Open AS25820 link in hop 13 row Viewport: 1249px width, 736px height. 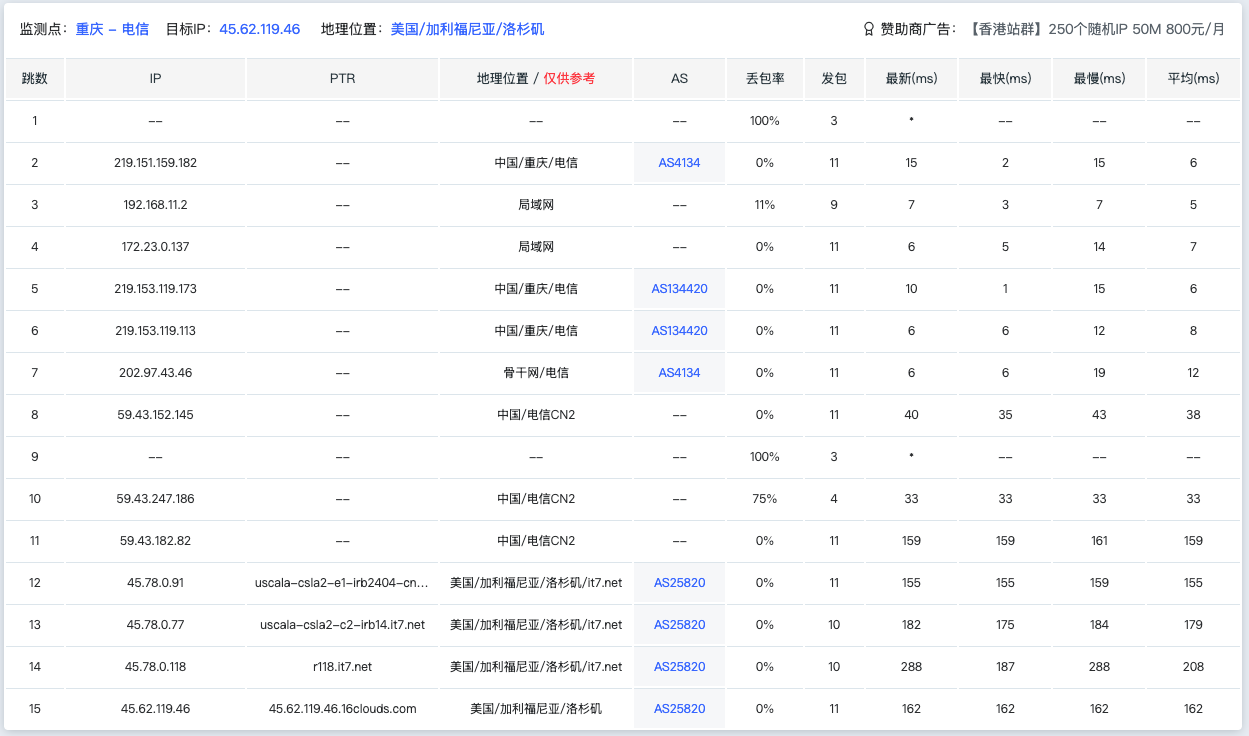679,624
